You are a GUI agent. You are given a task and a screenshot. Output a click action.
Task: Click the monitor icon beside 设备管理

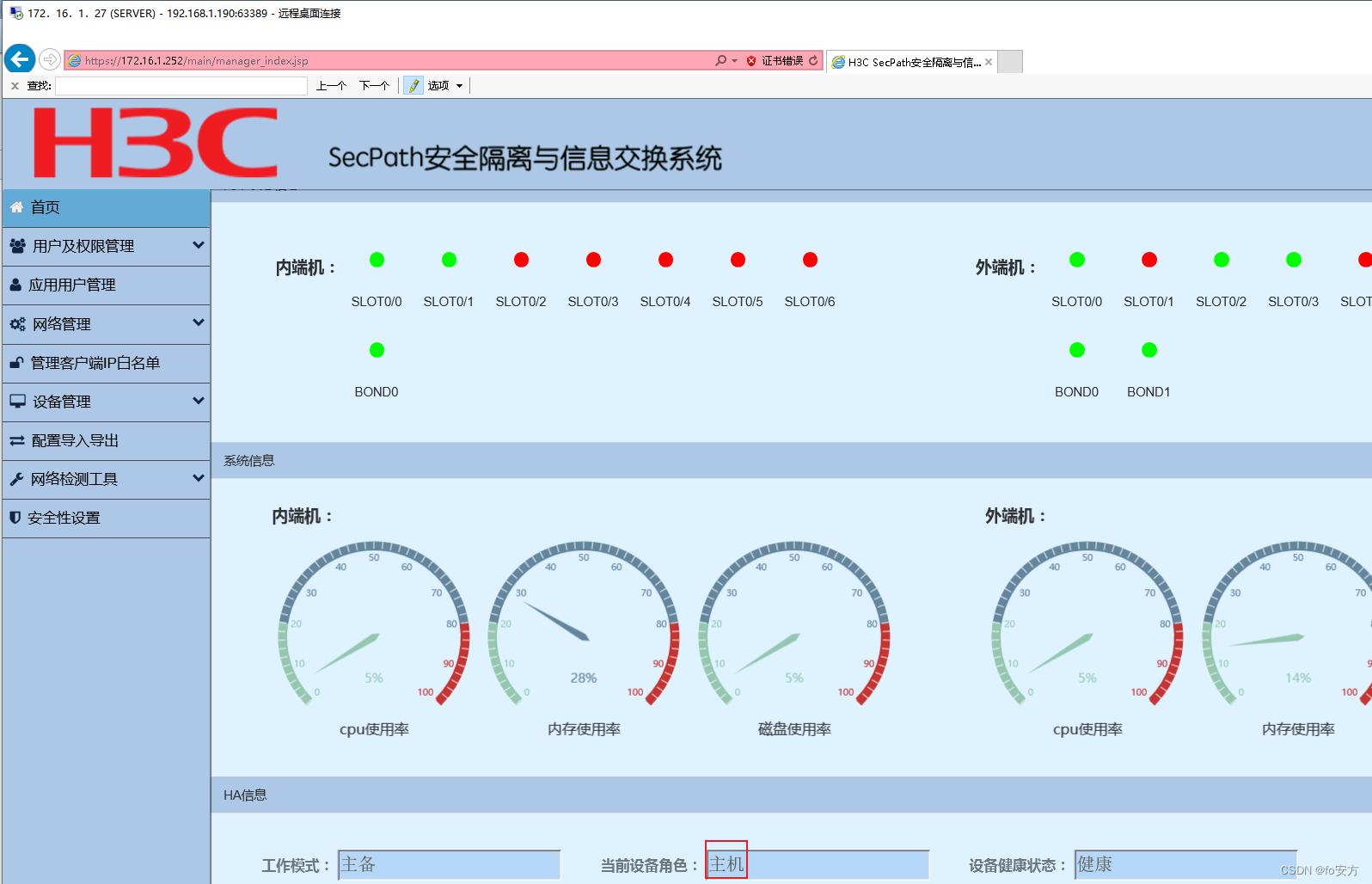pos(17,402)
